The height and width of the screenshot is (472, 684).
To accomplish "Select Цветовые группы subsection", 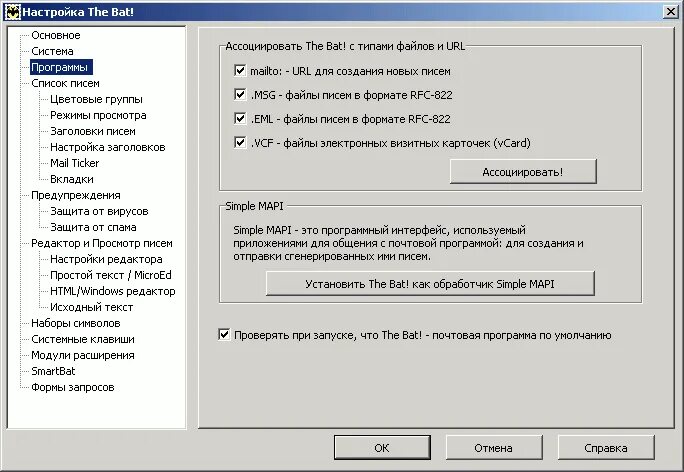I will click(96, 99).
